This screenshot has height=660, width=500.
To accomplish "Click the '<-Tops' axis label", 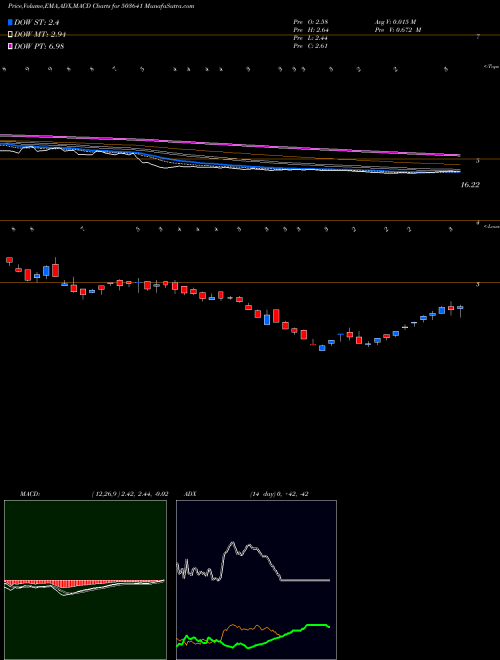I will pyautogui.click(x=492, y=67).
